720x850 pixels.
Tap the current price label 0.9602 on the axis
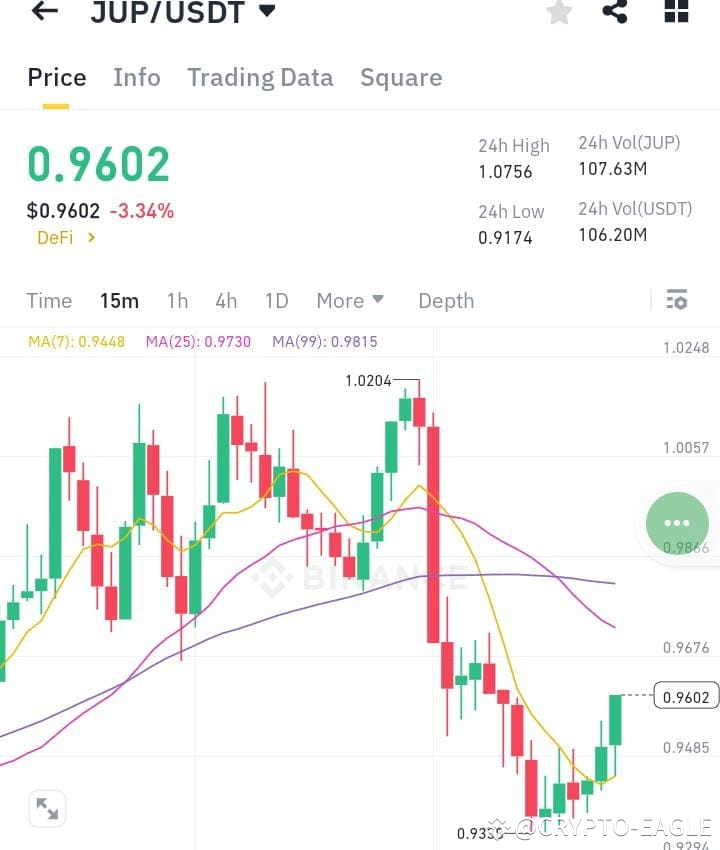686,696
